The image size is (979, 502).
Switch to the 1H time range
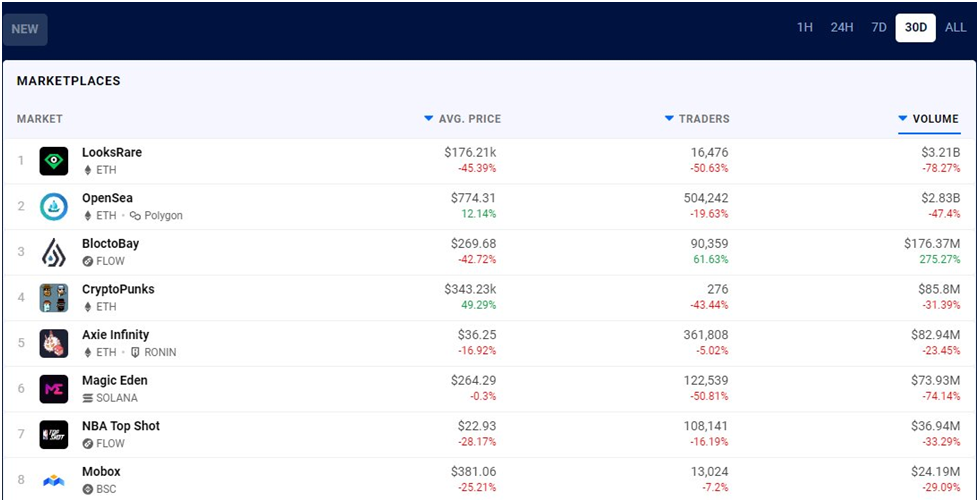point(805,28)
